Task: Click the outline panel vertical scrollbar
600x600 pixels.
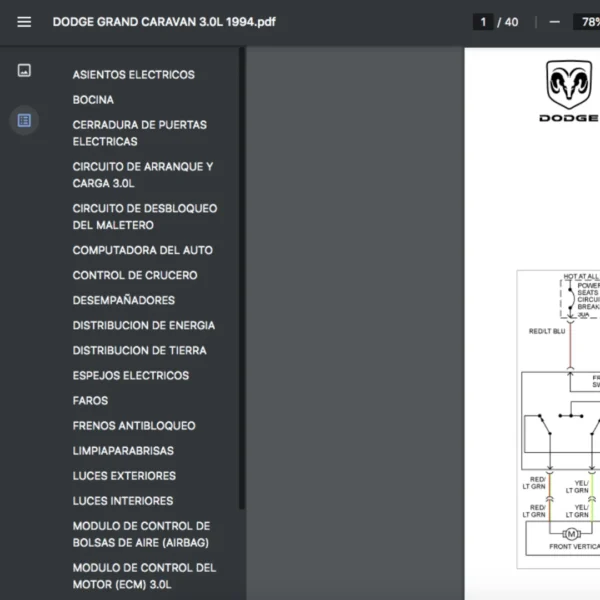Action: click(242, 278)
